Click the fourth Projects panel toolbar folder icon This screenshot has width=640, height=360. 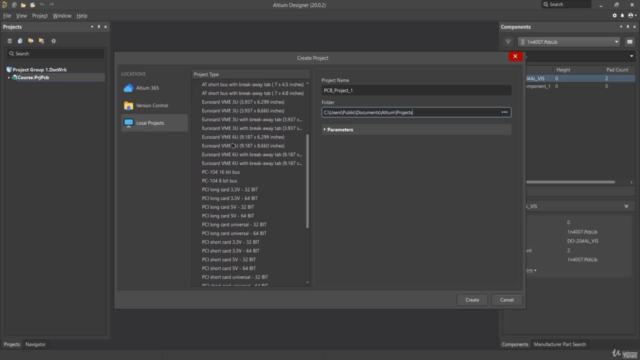pos(41,41)
